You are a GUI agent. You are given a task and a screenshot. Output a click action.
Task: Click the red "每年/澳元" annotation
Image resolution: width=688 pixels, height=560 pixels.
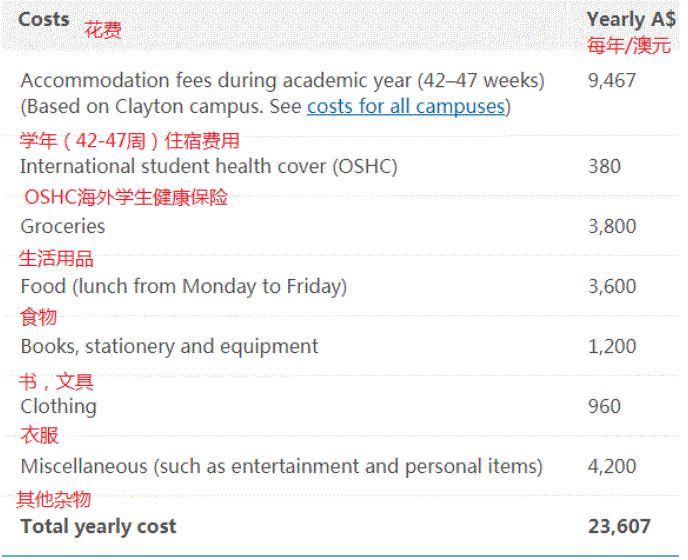(x=628, y=45)
